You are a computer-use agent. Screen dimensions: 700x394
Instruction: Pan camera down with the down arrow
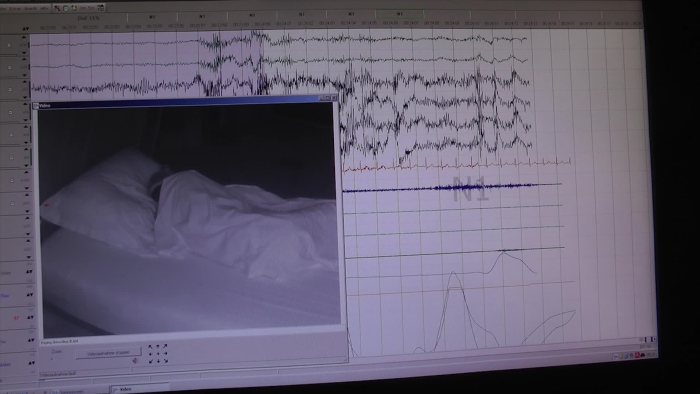click(158, 361)
